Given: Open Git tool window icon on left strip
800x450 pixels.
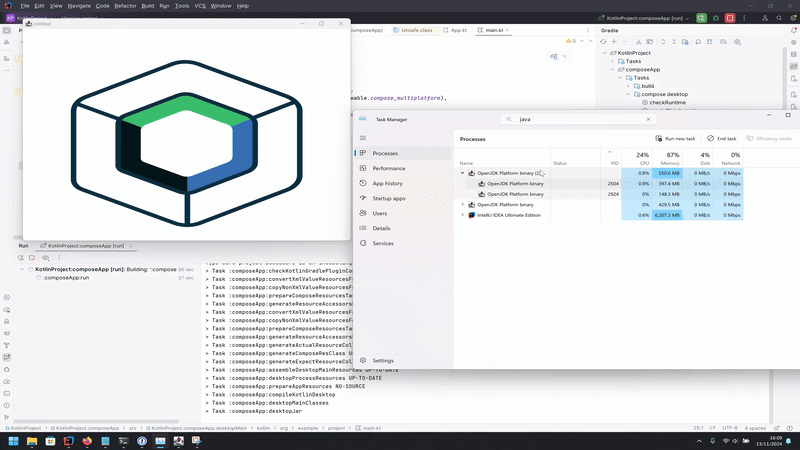Looking at the screenshot, I should click(7, 417).
